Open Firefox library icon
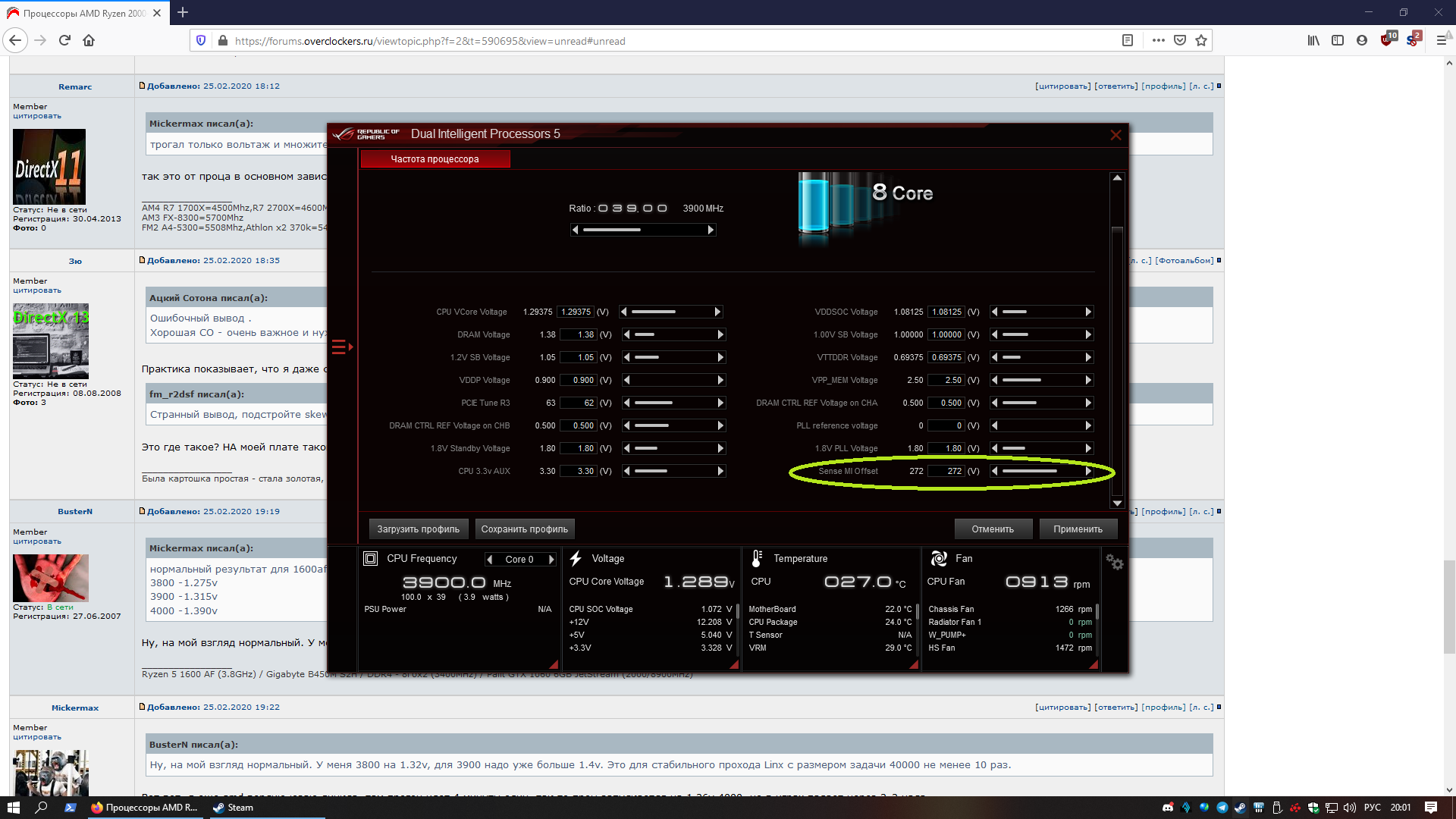Image resolution: width=1456 pixels, height=819 pixels. [1313, 41]
